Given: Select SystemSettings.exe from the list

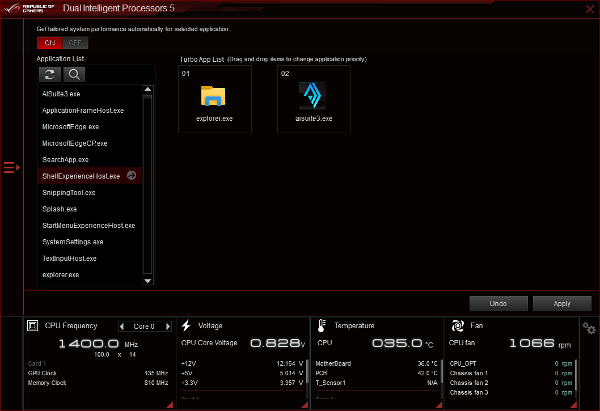Looking at the screenshot, I should click(72, 241).
